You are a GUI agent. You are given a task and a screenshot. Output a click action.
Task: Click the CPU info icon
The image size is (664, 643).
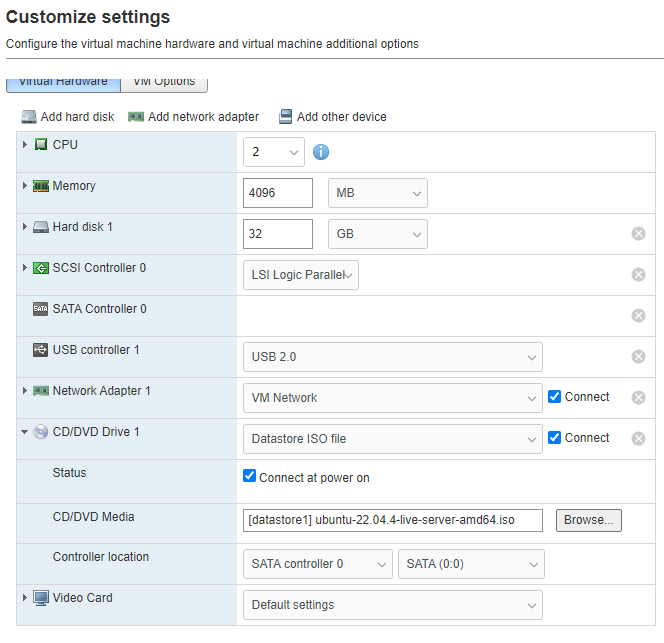point(321,152)
